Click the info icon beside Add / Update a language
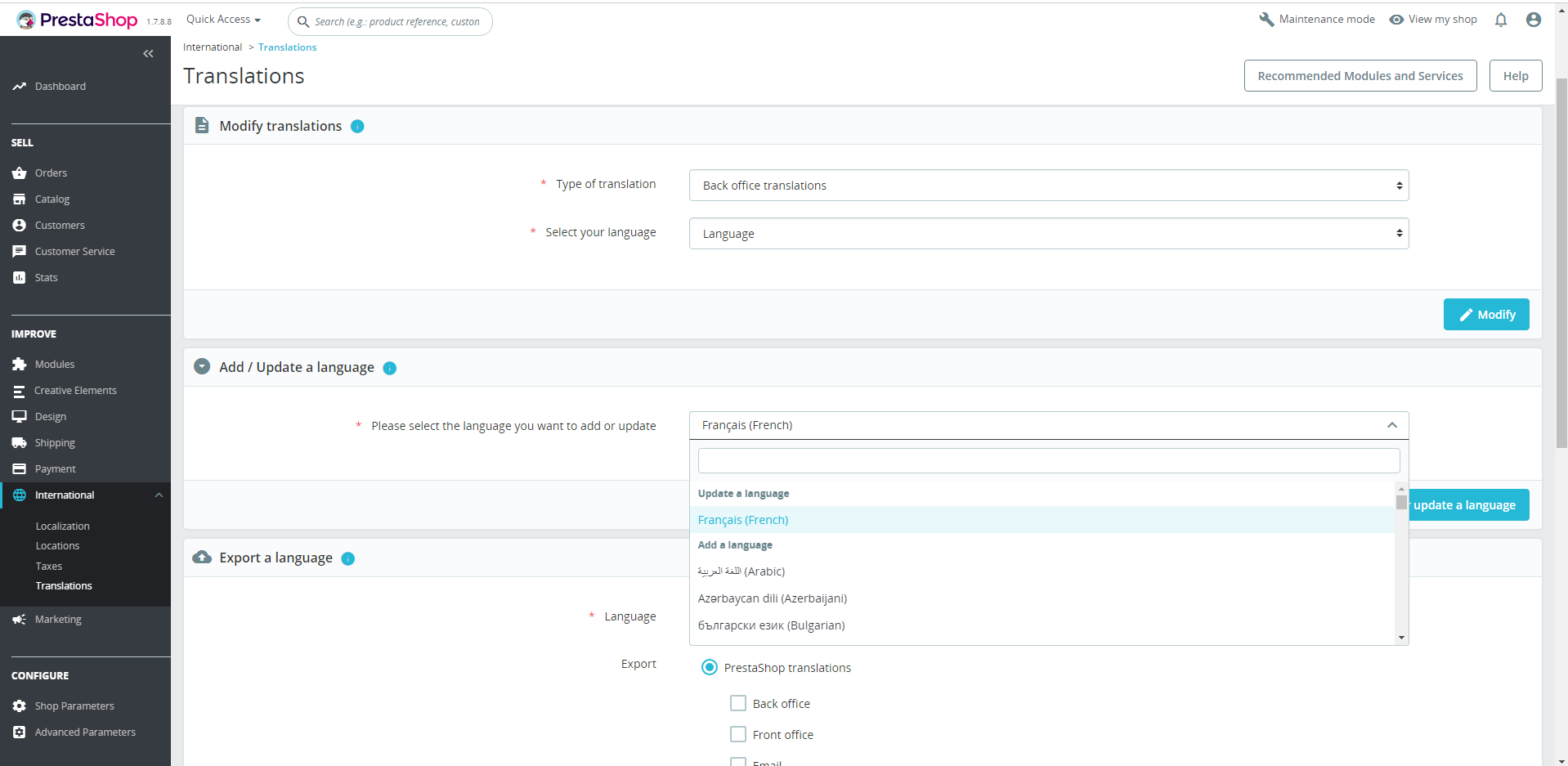 pyautogui.click(x=390, y=368)
